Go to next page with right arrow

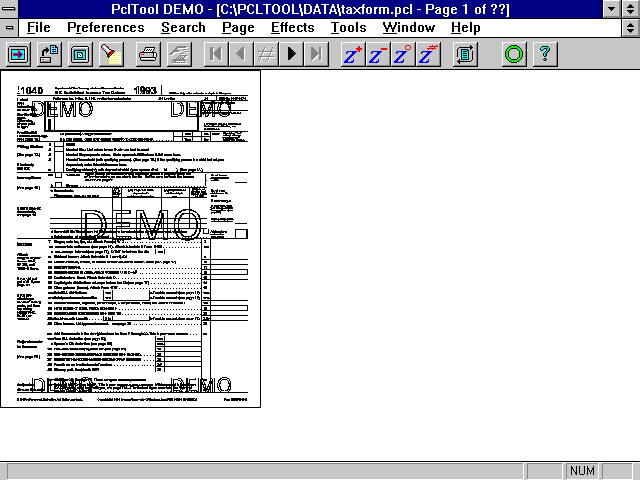[x=292, y=54]
